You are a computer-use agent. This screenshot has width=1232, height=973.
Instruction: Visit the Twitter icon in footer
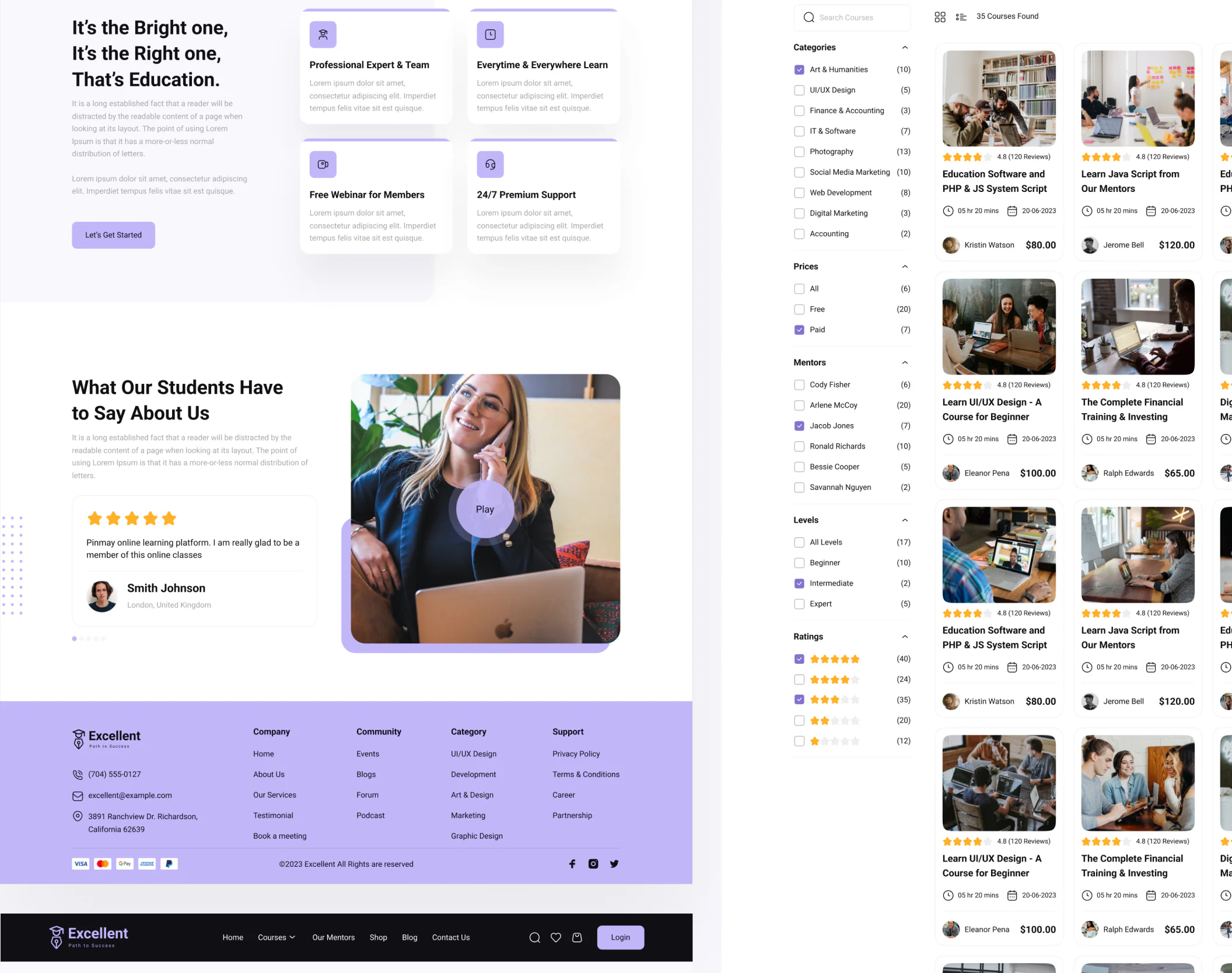tap(614, 864)
